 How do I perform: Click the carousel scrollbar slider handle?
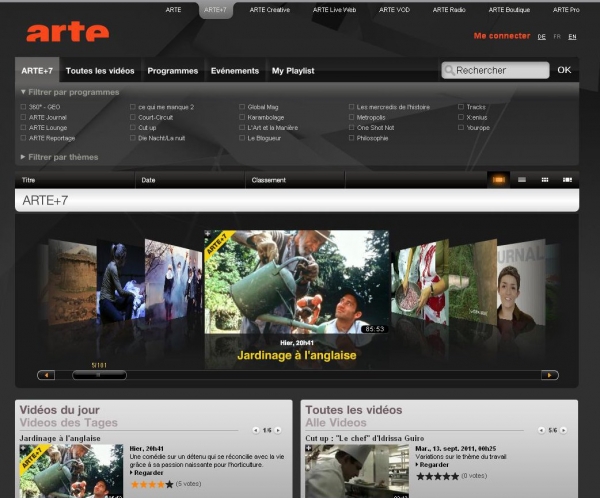[99, 375]
